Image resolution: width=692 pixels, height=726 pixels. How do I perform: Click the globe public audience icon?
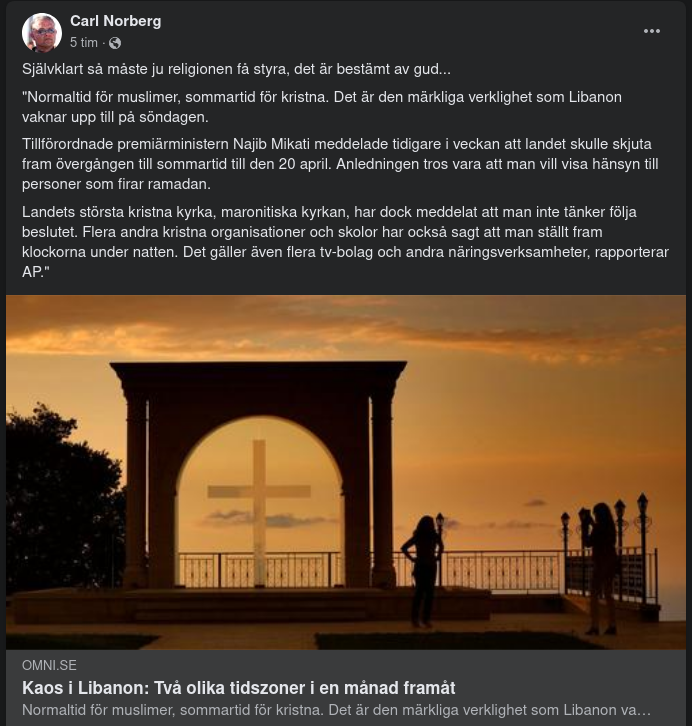[115, 43]
